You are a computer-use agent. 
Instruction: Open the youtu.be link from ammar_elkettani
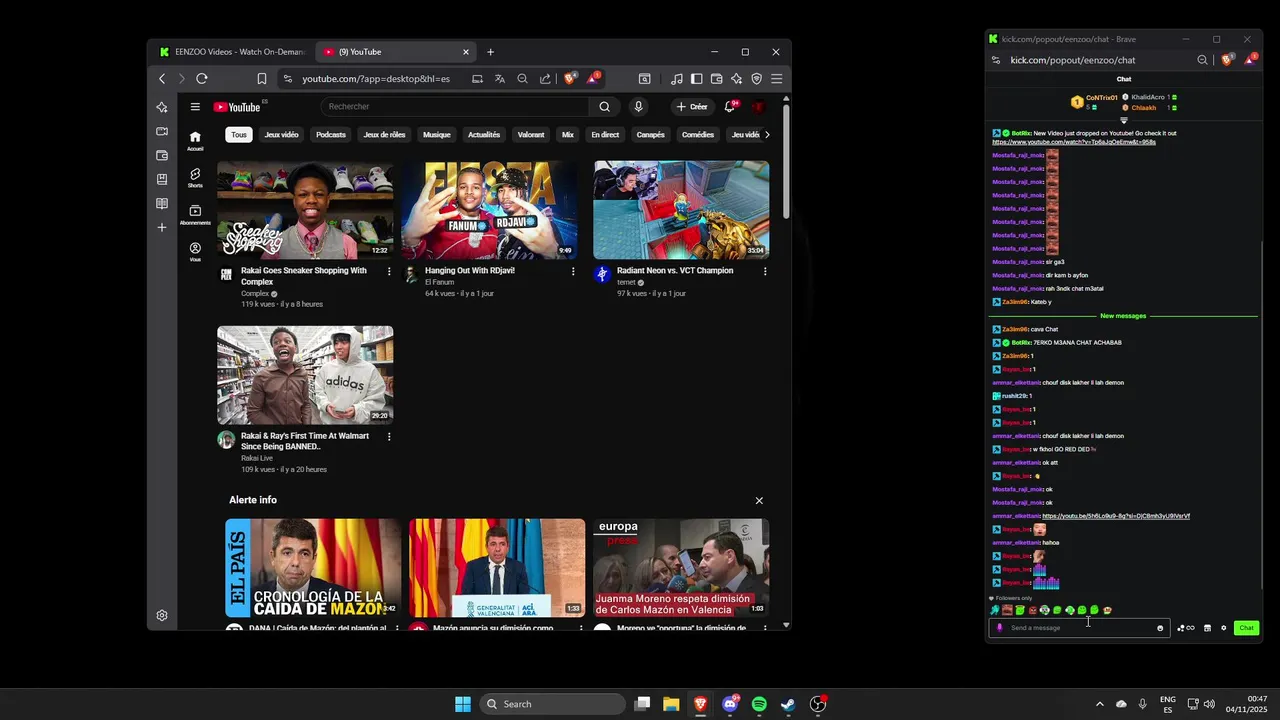[1116, 516]
